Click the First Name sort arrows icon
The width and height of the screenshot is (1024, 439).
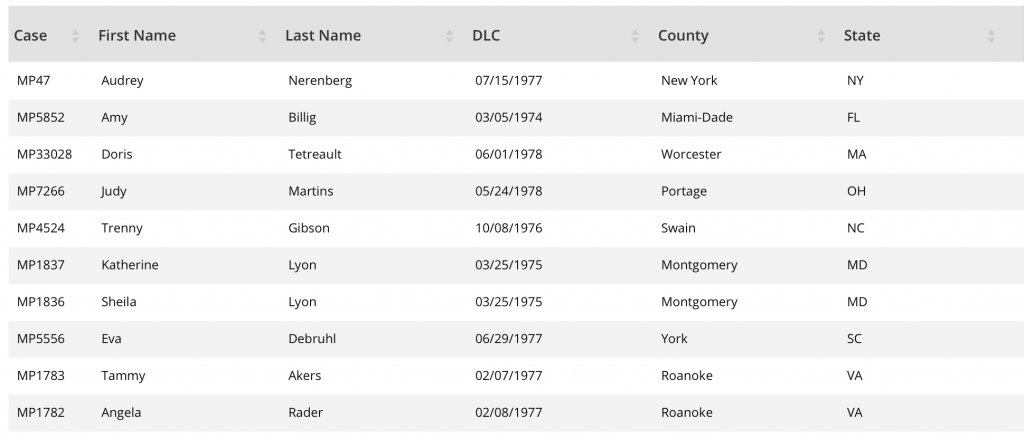click(262, 36)
